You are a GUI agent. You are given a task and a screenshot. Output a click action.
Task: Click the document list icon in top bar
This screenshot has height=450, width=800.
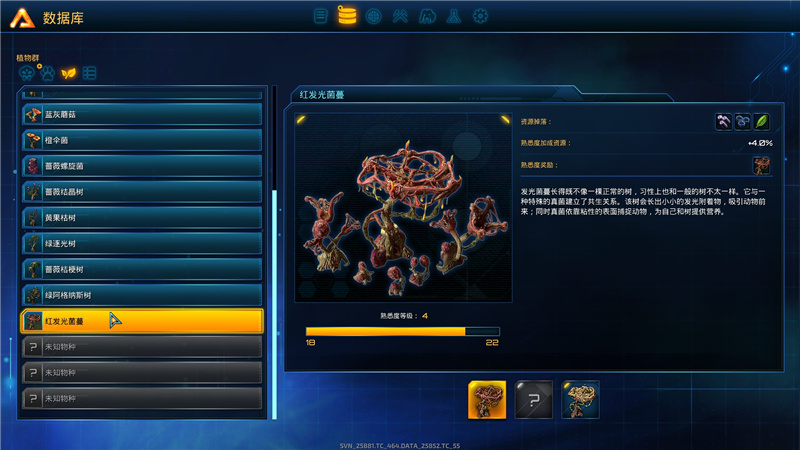[x=320, y=16]
